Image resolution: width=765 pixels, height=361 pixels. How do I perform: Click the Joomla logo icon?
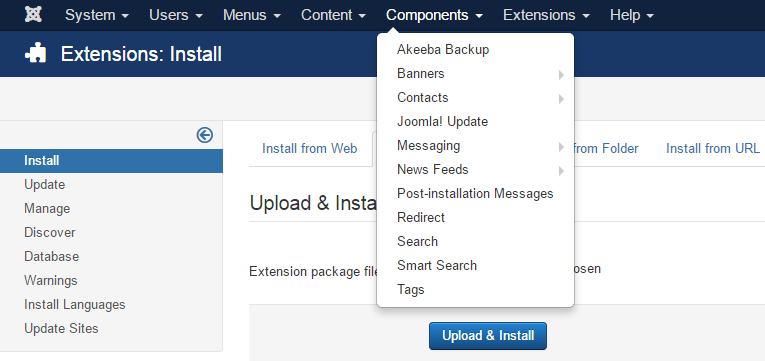[x=33, y=15]
